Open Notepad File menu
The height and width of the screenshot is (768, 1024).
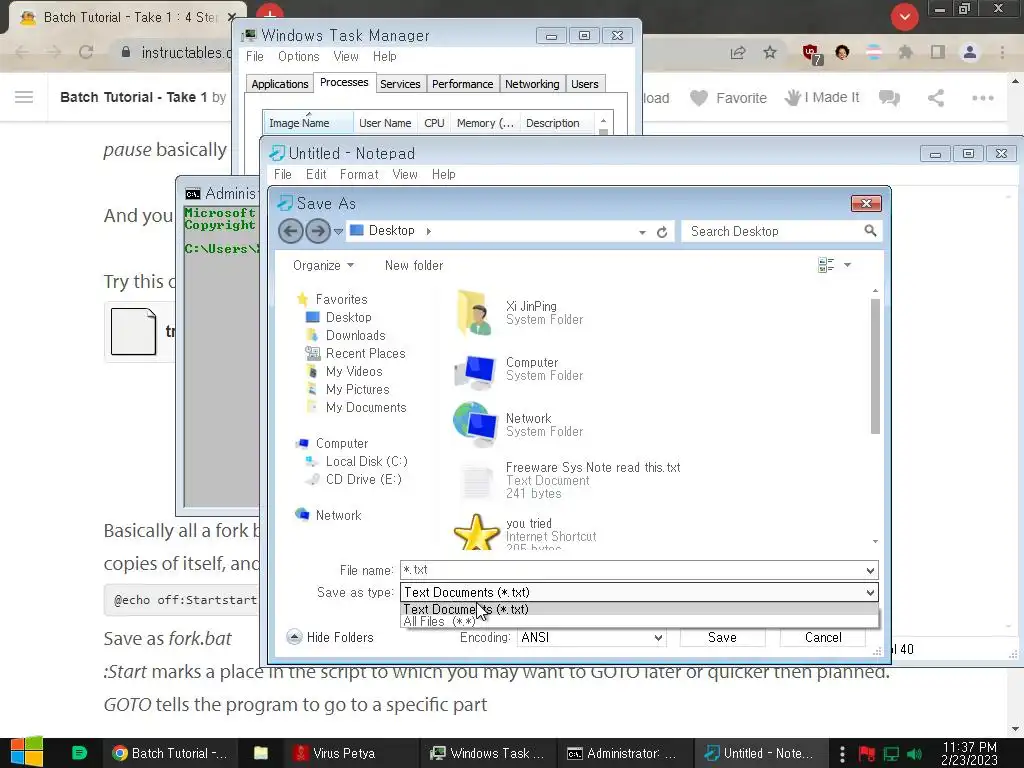283,174
